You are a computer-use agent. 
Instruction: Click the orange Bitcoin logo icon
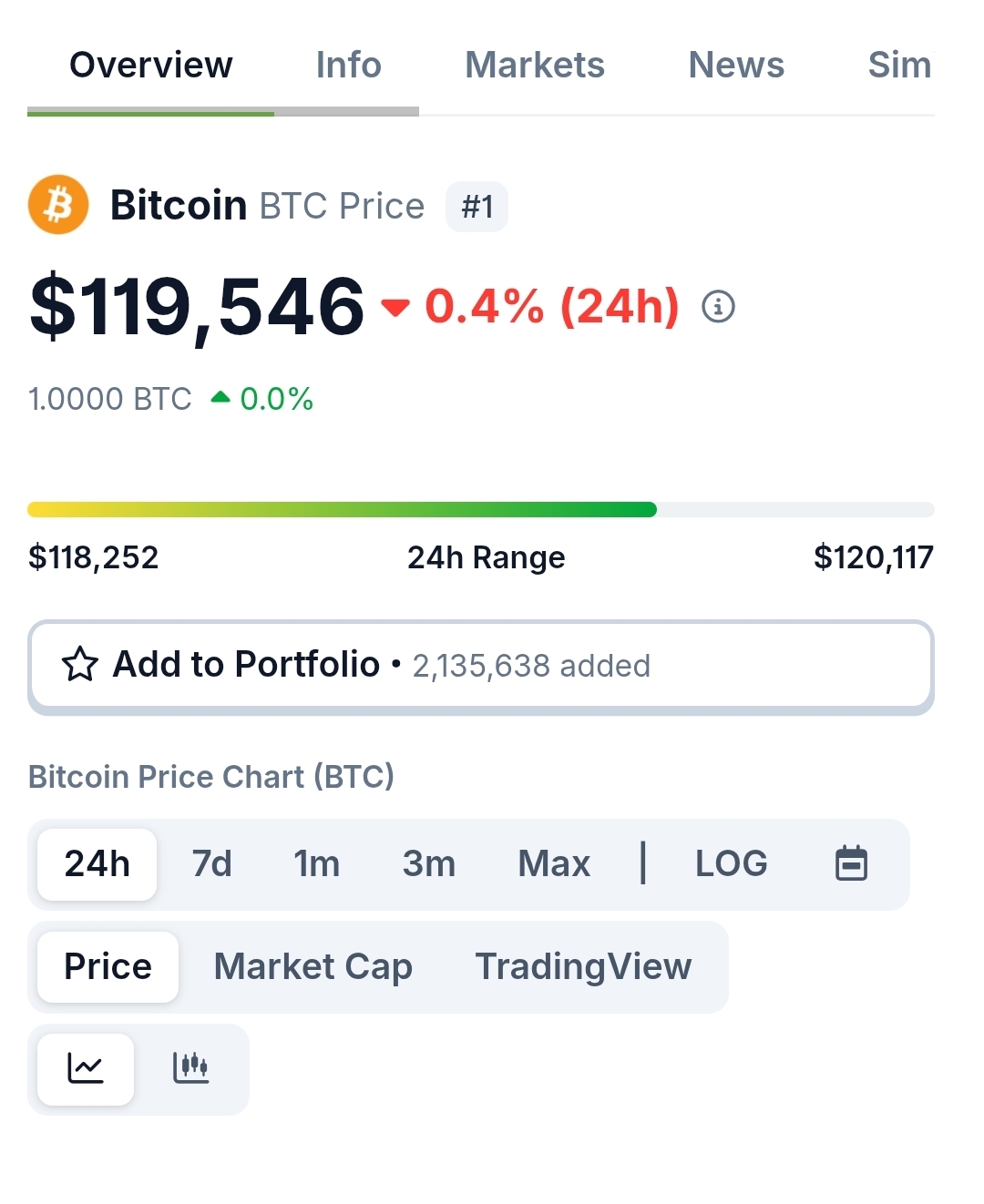point(58,205)
